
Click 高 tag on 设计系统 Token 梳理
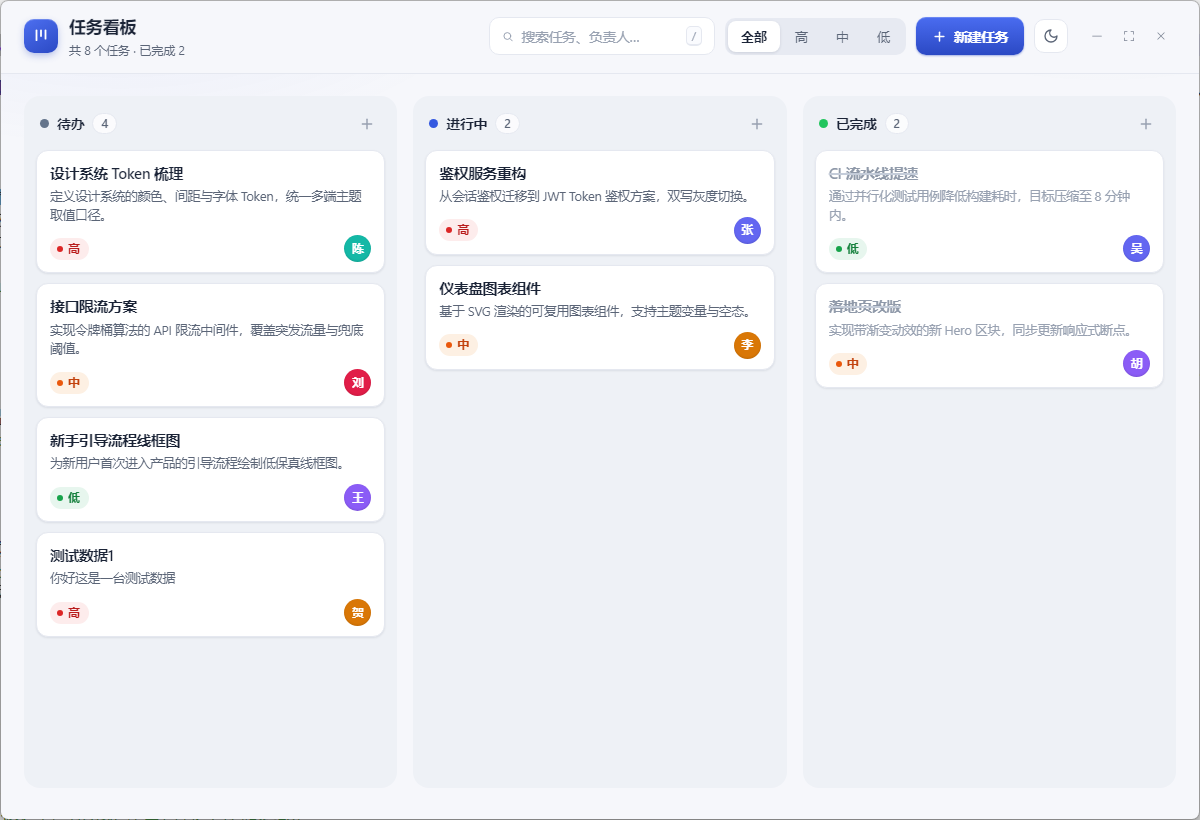point(69,249)
